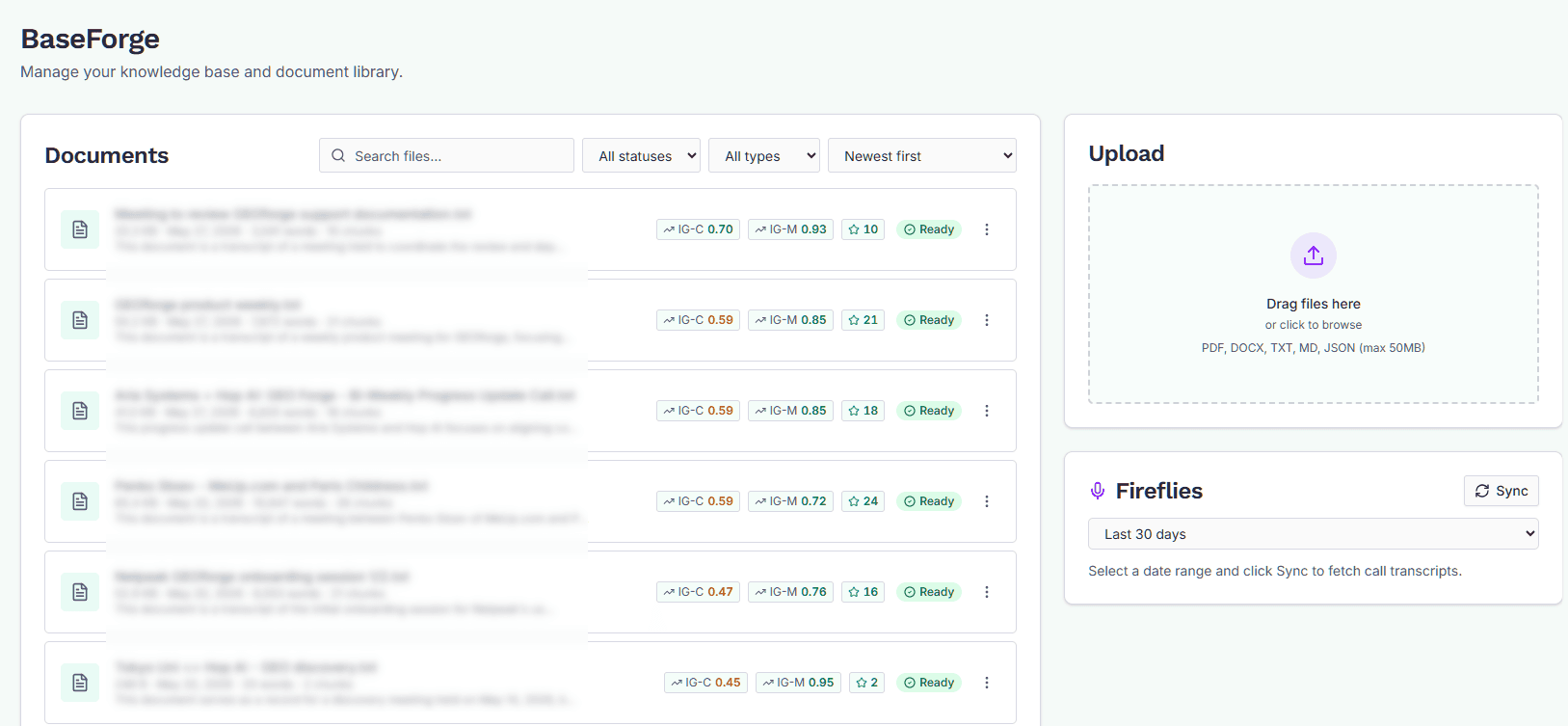
Task: Click the Ready status of the 18-star document
Action: (x=929, y=411)
